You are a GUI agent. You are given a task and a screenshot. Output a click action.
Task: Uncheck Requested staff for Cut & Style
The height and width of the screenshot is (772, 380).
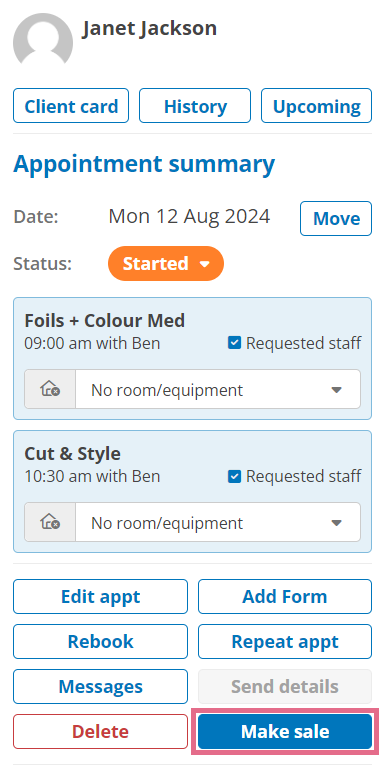click(234, 476)
